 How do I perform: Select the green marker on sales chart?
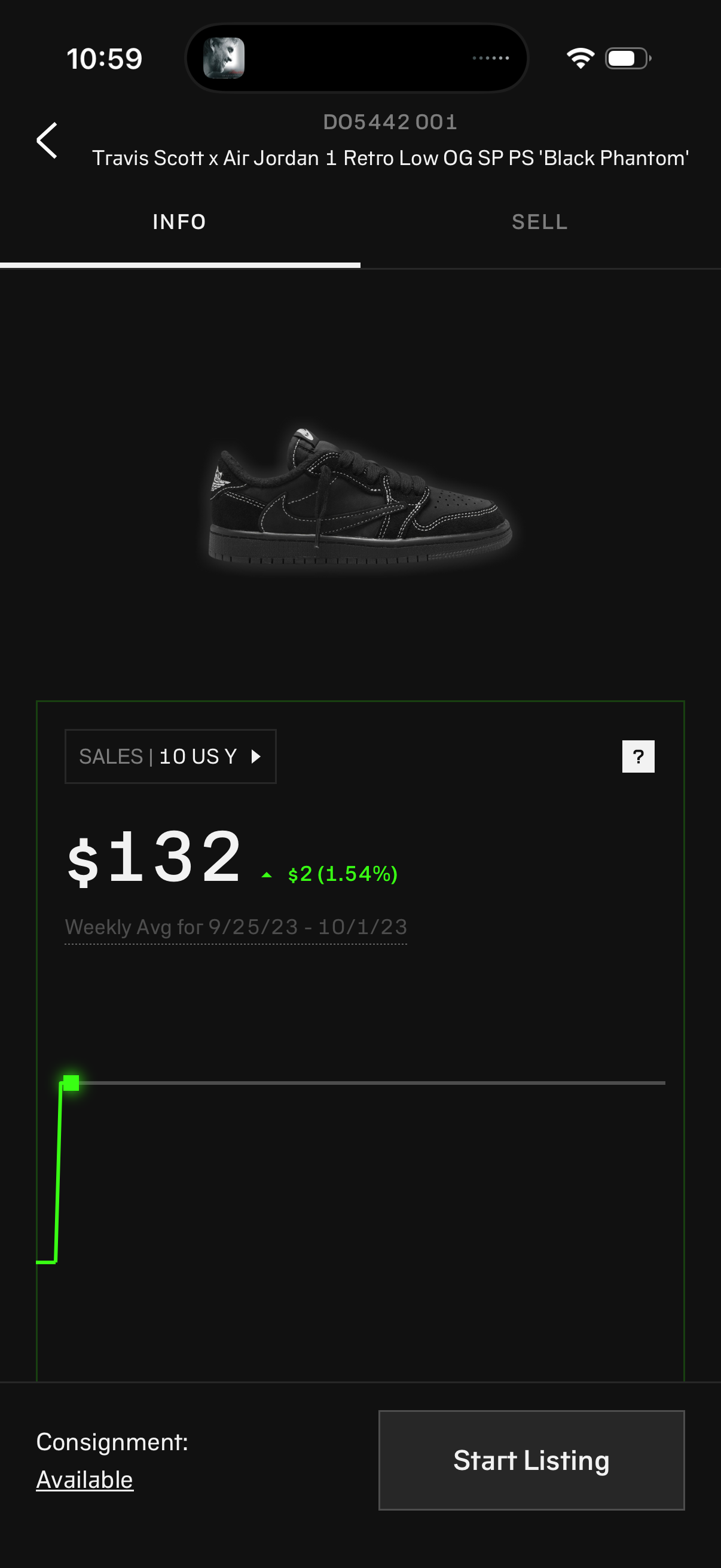[x=71, y=1083]
